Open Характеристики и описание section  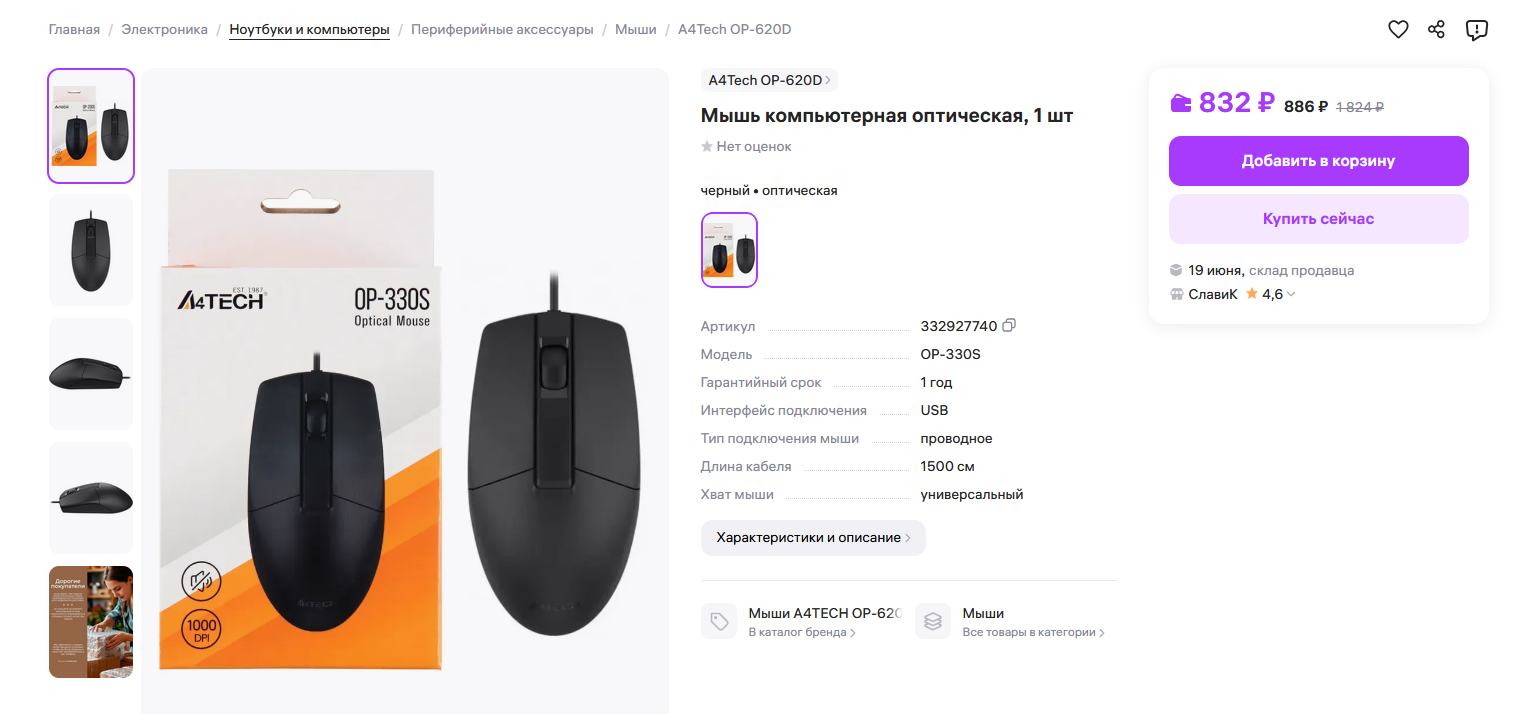813,538
